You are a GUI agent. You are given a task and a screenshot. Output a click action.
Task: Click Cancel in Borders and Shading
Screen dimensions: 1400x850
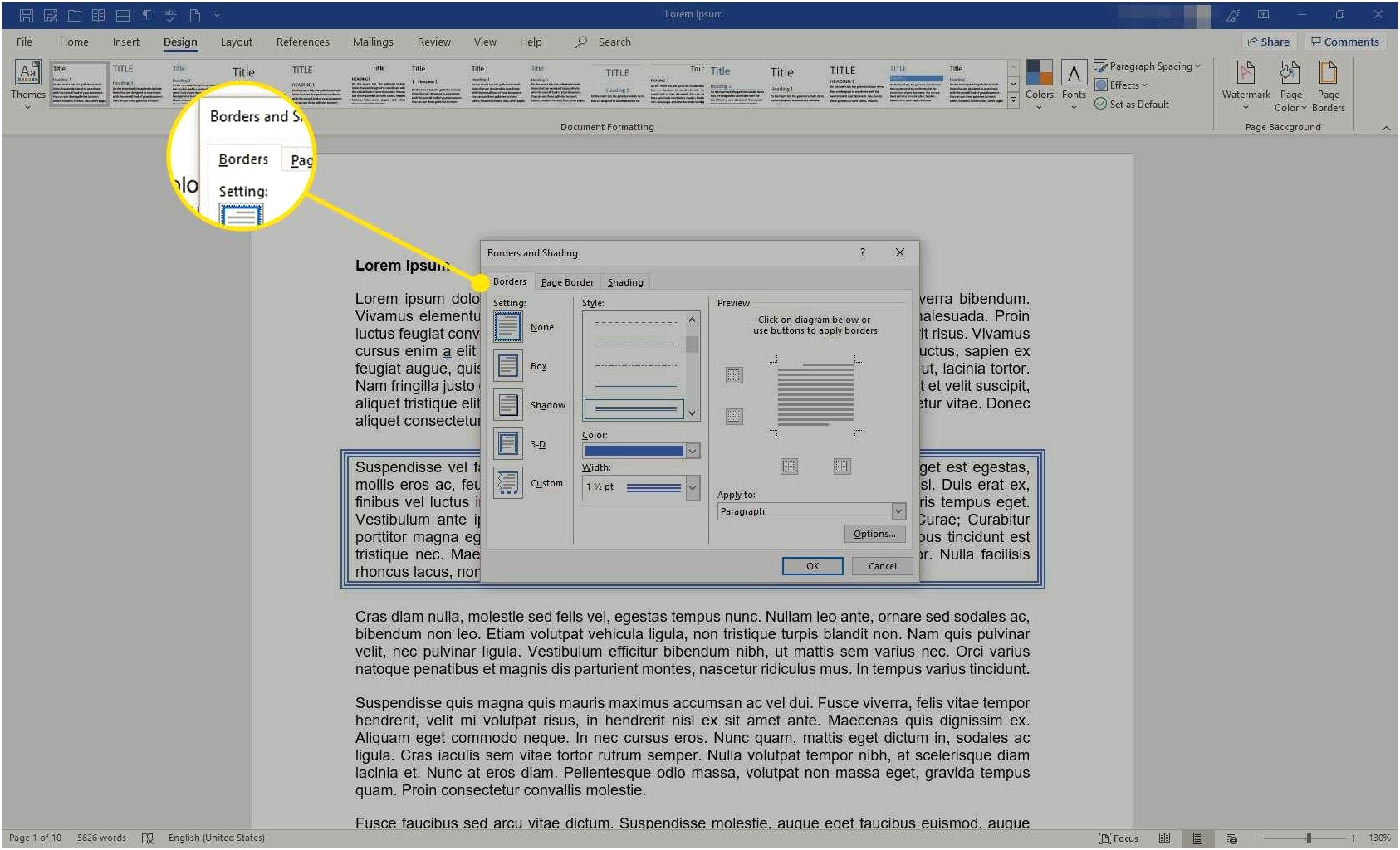click(x=882, y=566)
